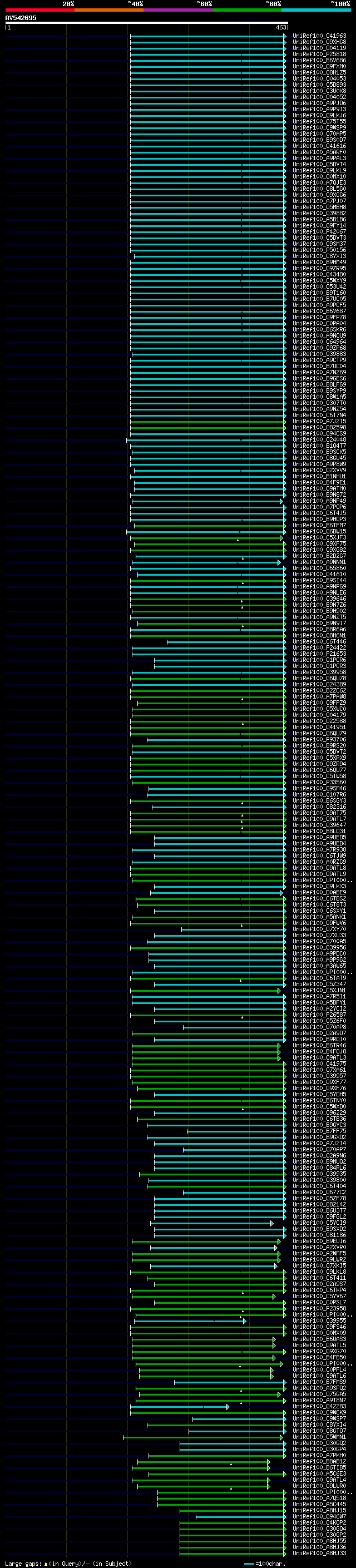Select hit label UniRef100_Q1PCR6
The width and height of the screenshot is (356, 1568).
point(319,660)
